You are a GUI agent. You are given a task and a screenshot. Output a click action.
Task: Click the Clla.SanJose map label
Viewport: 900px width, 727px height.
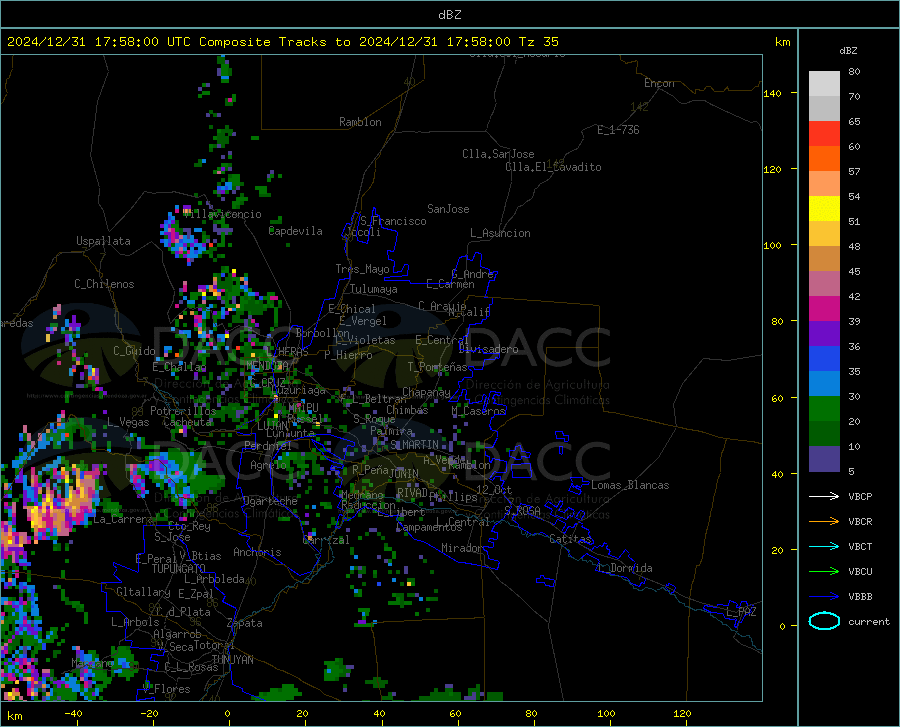tap(498, 154)
